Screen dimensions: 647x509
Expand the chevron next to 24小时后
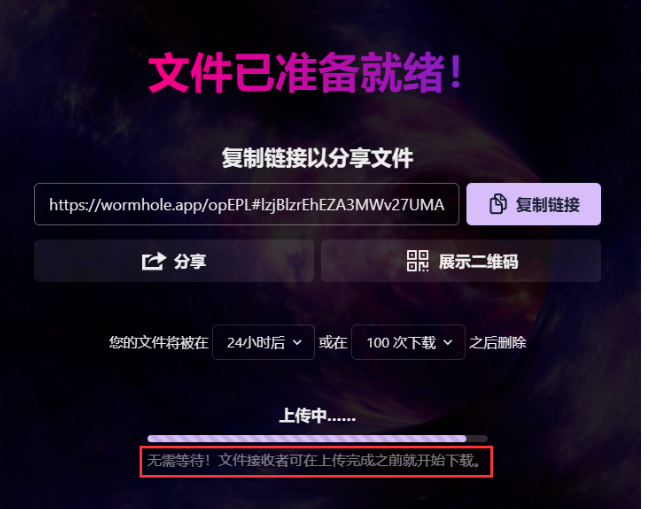tap(297, 342)
